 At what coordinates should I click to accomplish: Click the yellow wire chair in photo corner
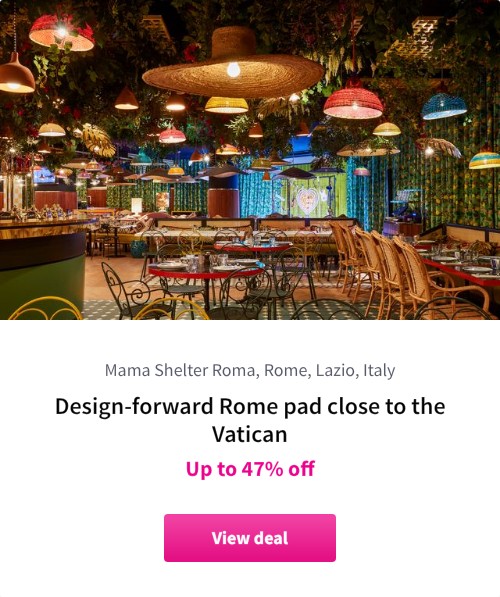(46, 308)
